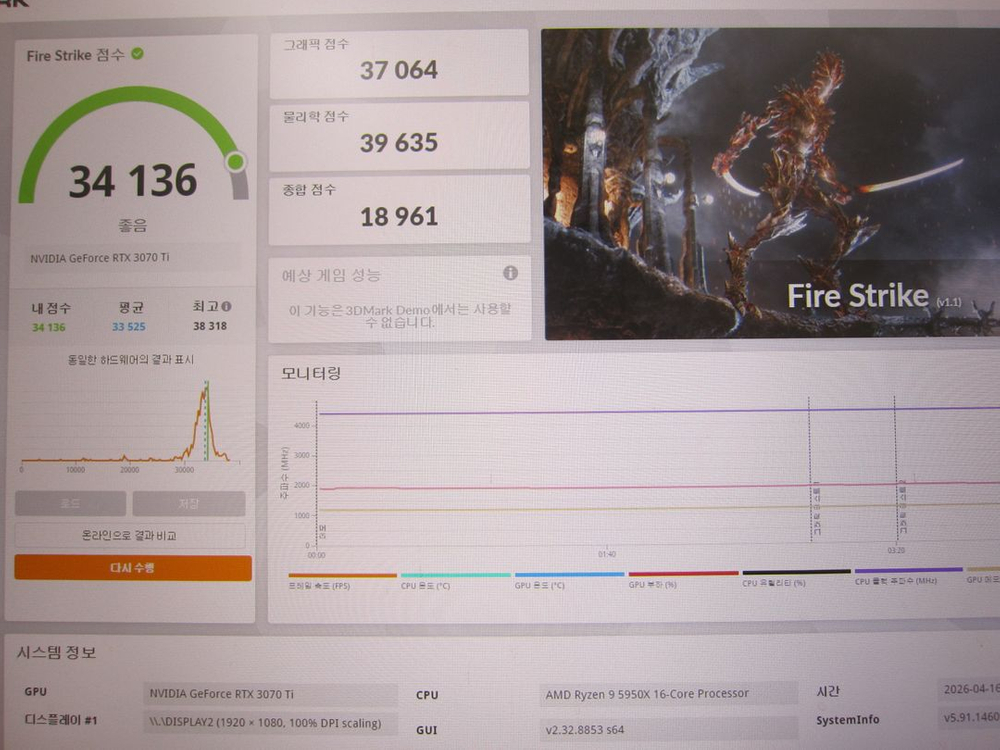Viewport: 1000px width, 750px height.
Task: Click the green validation checkmark beside Fire Strike score
Action: click(x=137, y=54)
